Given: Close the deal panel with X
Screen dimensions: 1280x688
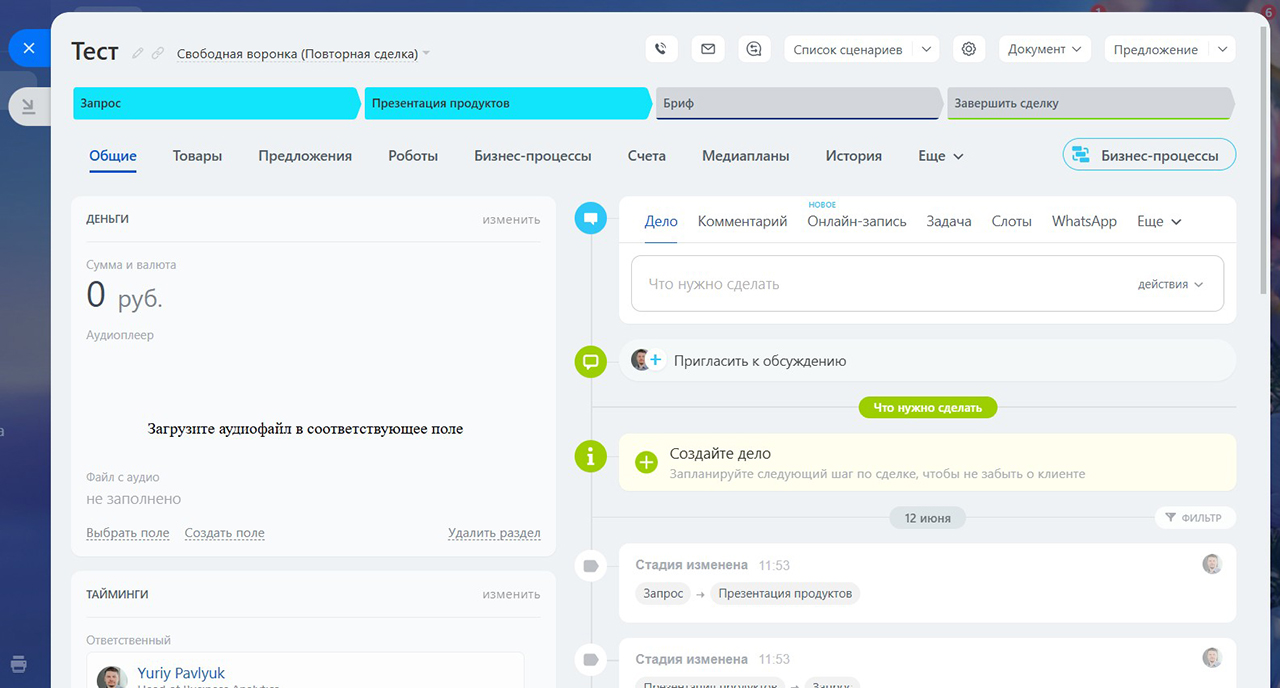Looking at the screenshot, I should [x=29, y=48].
